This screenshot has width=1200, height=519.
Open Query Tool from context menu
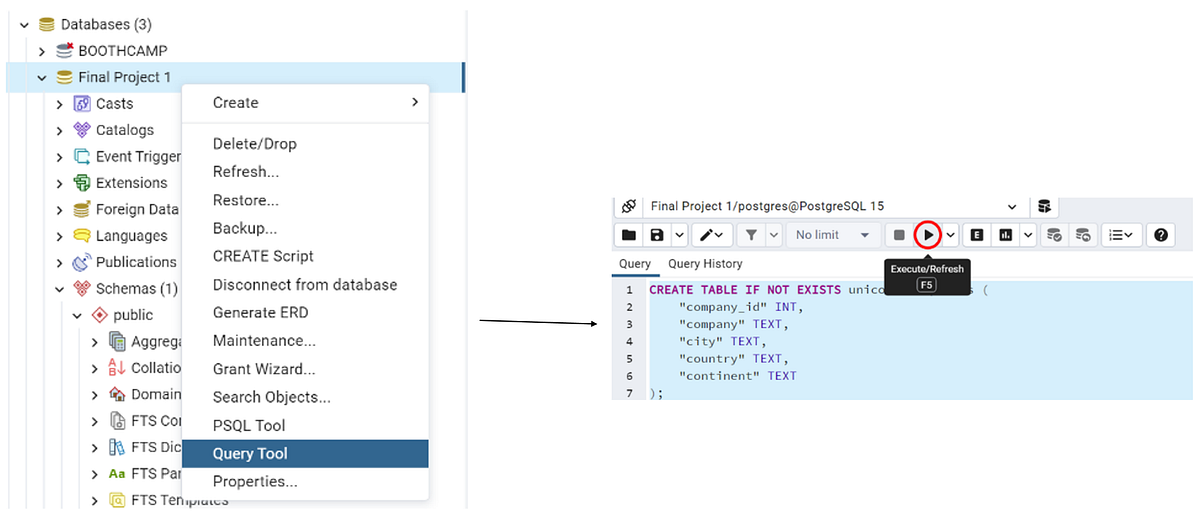(305, 453)
